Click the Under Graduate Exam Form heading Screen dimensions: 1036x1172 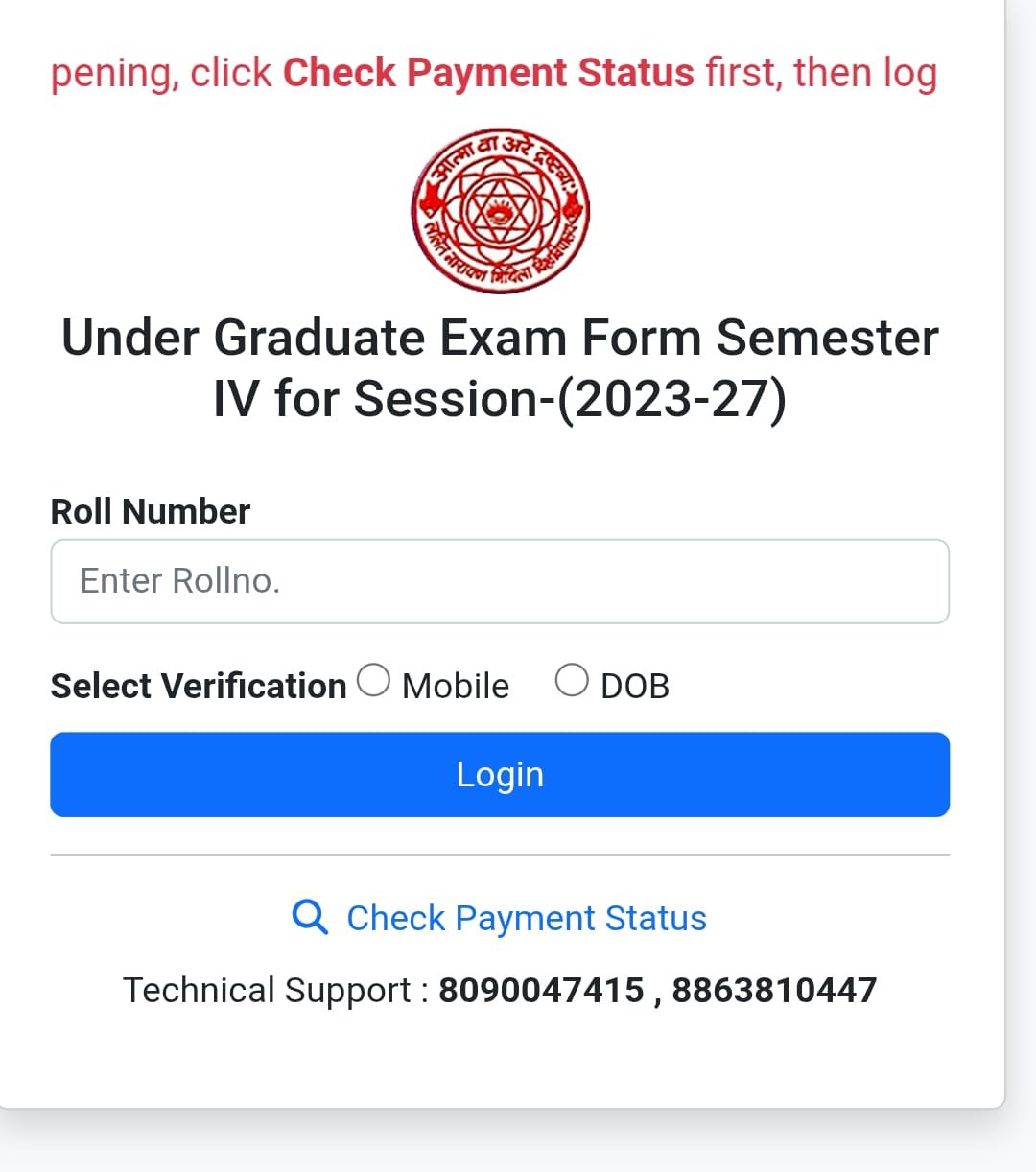tap(500, 339)
